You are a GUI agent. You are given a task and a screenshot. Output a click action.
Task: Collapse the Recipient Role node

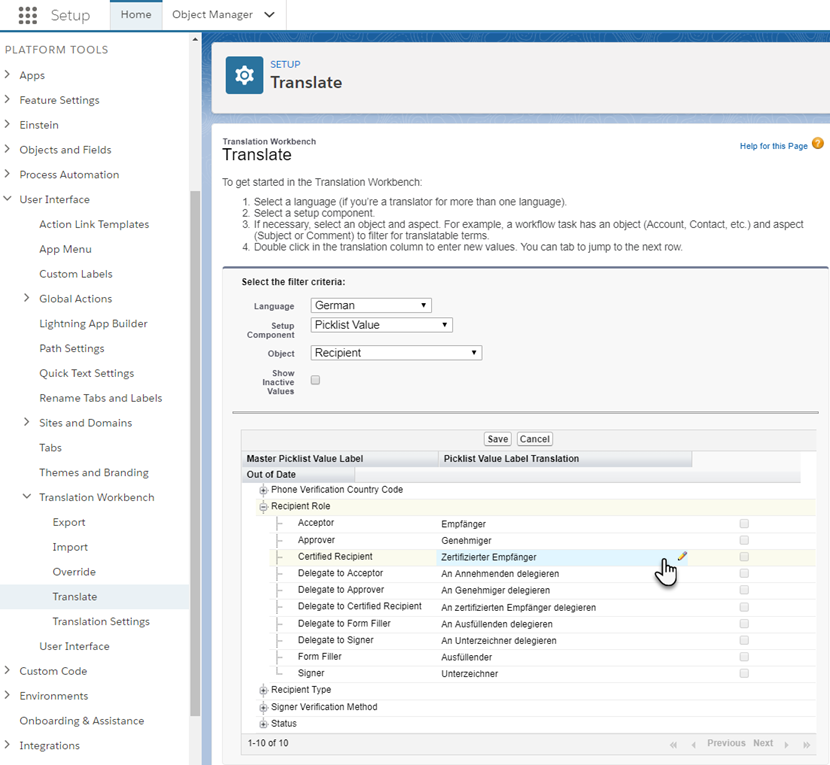pos(262,506)
